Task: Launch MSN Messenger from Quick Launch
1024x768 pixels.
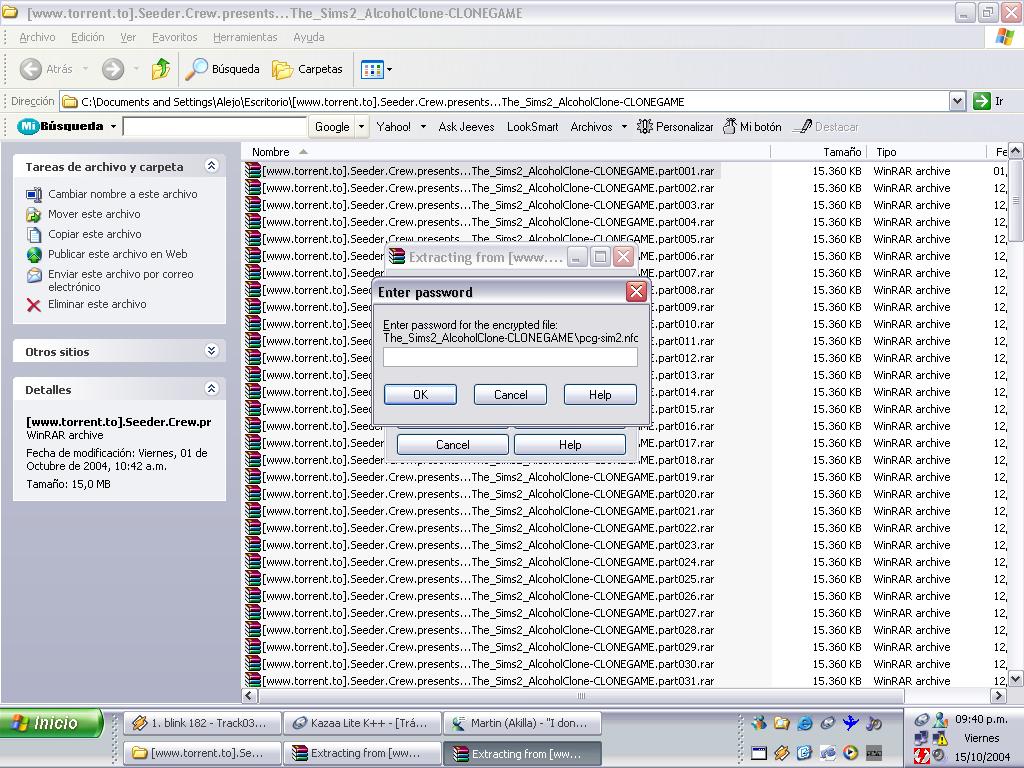Action: click(758, 723)
